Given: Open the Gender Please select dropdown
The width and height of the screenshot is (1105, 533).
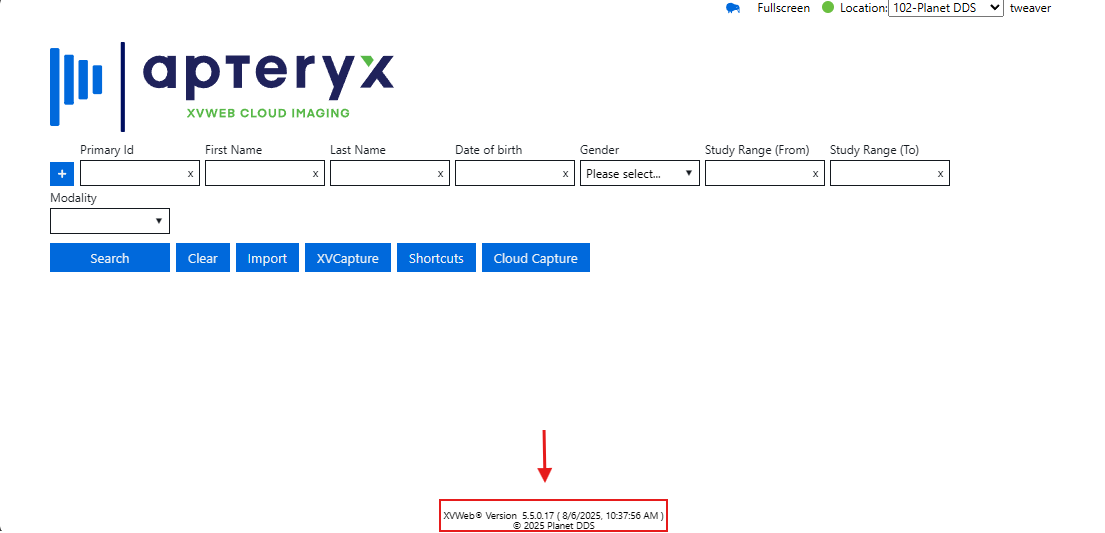Looking at the screenshot, I should click(x=640, y=173).
